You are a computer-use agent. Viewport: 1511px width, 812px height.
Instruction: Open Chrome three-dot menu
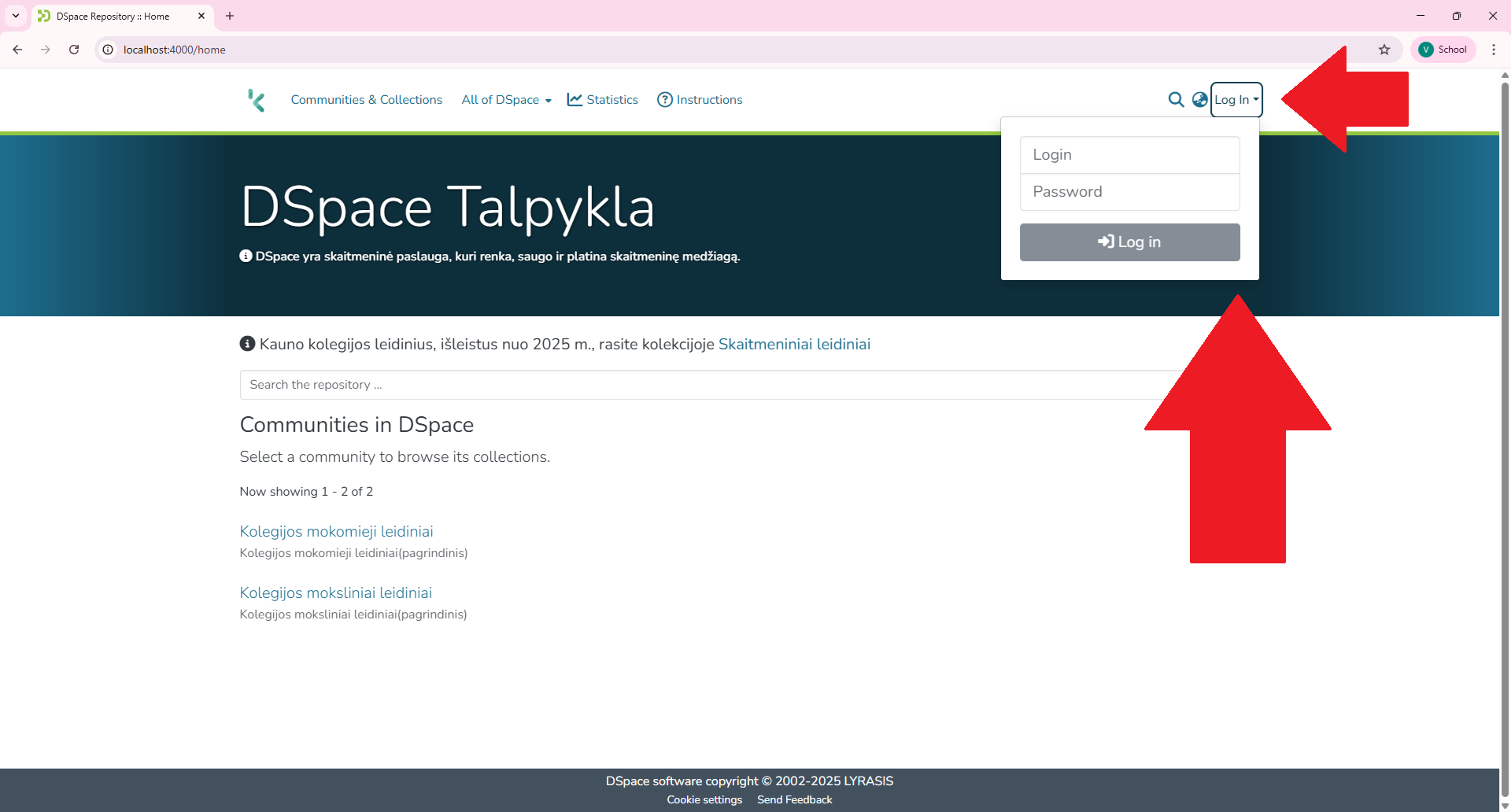(1494, 50)
